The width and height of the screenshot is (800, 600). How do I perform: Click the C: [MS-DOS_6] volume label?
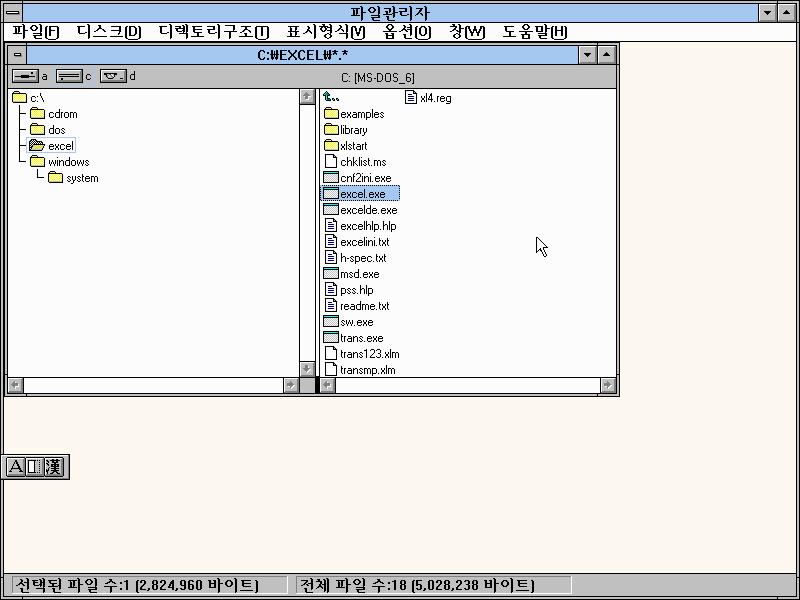pos(378,78)
